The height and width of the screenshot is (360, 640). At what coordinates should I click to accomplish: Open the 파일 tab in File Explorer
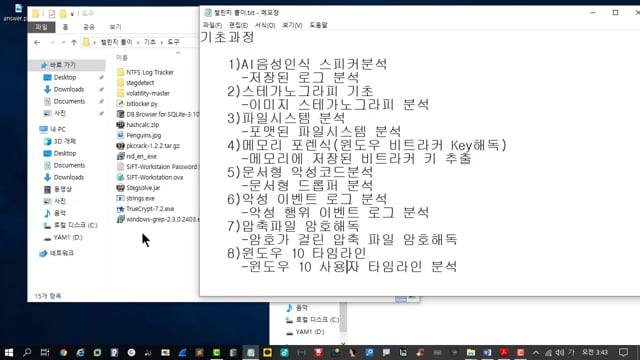pos(42,27)
